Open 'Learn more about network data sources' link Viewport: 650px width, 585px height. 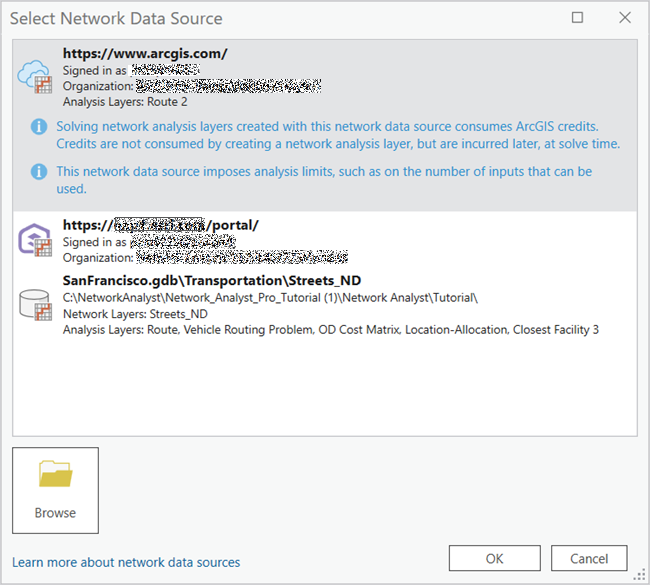tap(126, 563)
